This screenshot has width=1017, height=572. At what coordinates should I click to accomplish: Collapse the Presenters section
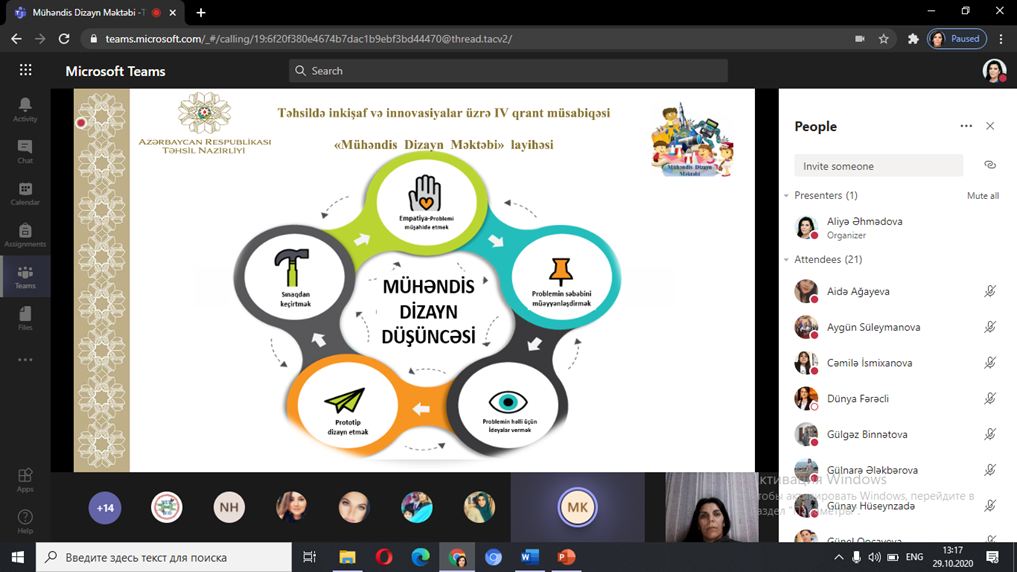(x=786, y=195)
